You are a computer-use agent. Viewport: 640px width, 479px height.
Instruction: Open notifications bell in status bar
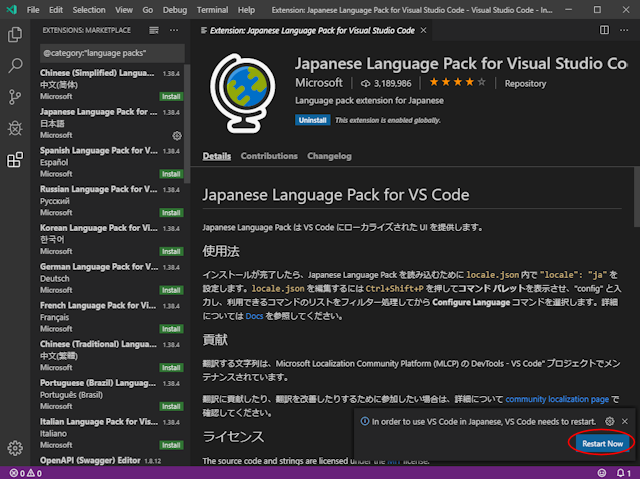pyautogui.click(x=623, y=473)
